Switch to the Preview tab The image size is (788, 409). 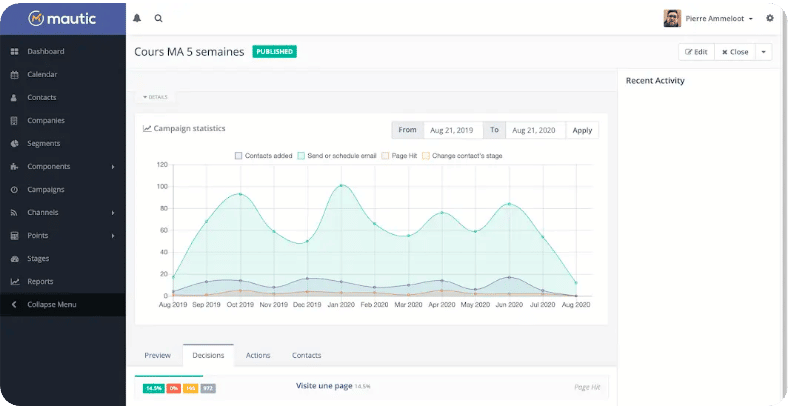[157, 355]
